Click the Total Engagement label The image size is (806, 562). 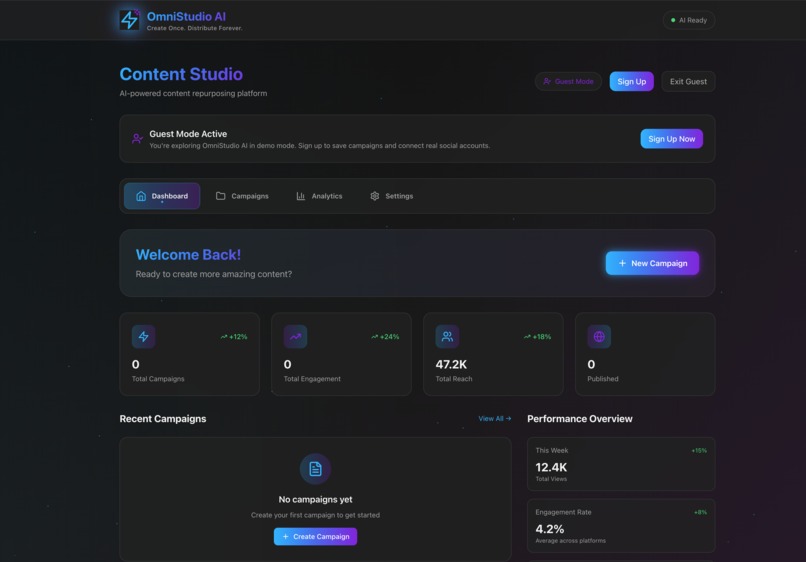point(312,379)
